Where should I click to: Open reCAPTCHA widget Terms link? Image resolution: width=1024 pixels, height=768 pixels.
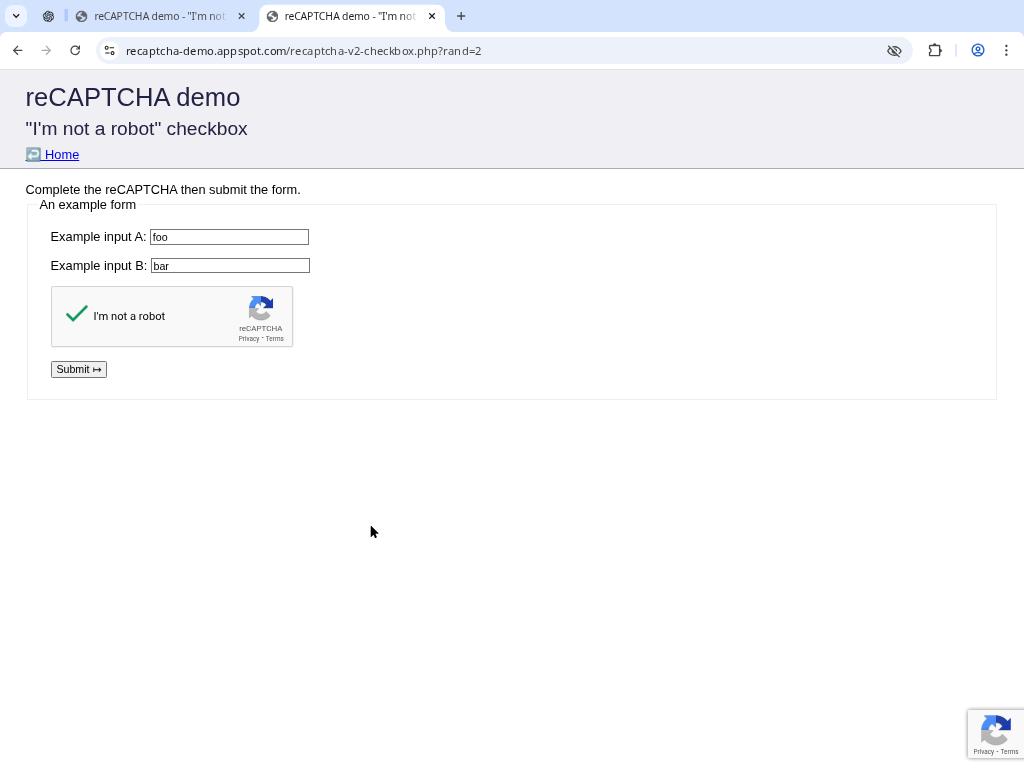point(274,339)
